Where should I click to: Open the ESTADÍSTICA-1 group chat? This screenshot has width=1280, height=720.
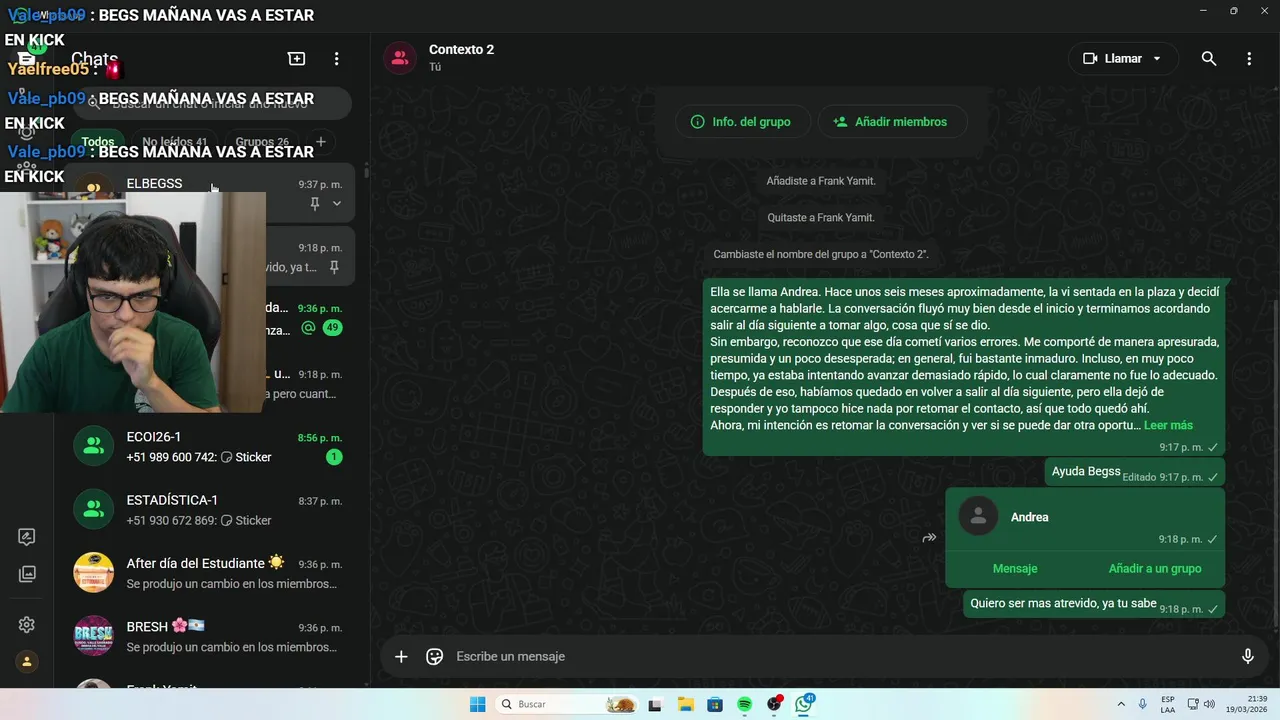[x=210, y=509]
